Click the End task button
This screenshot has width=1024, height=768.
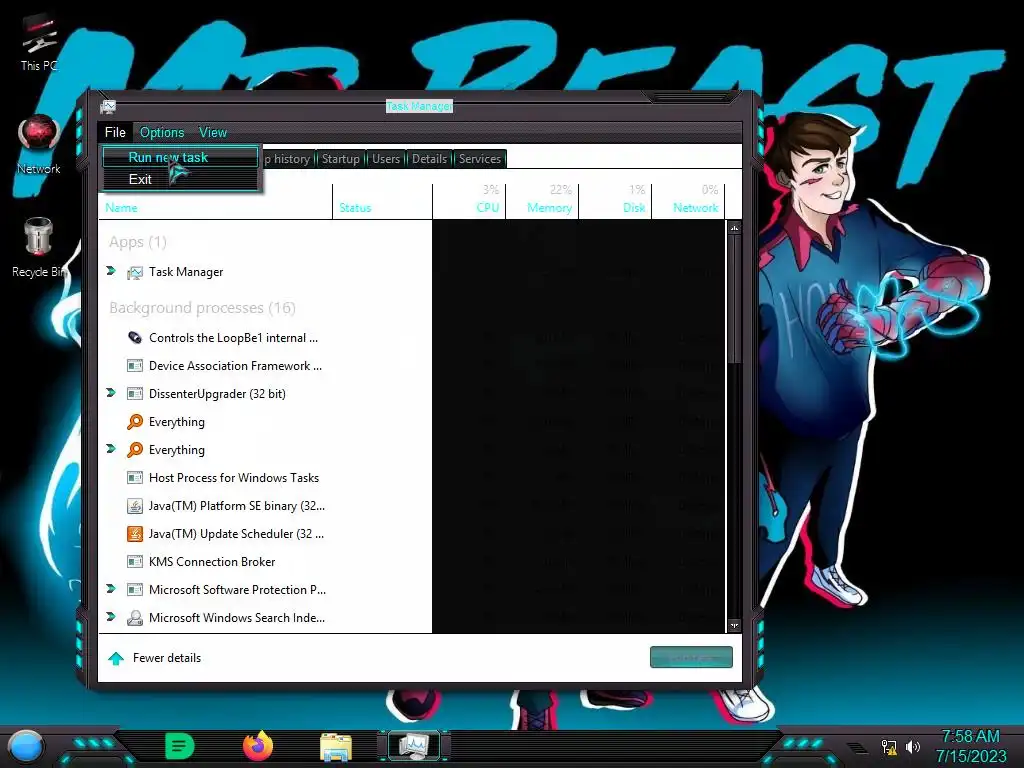tap(691, 657)
